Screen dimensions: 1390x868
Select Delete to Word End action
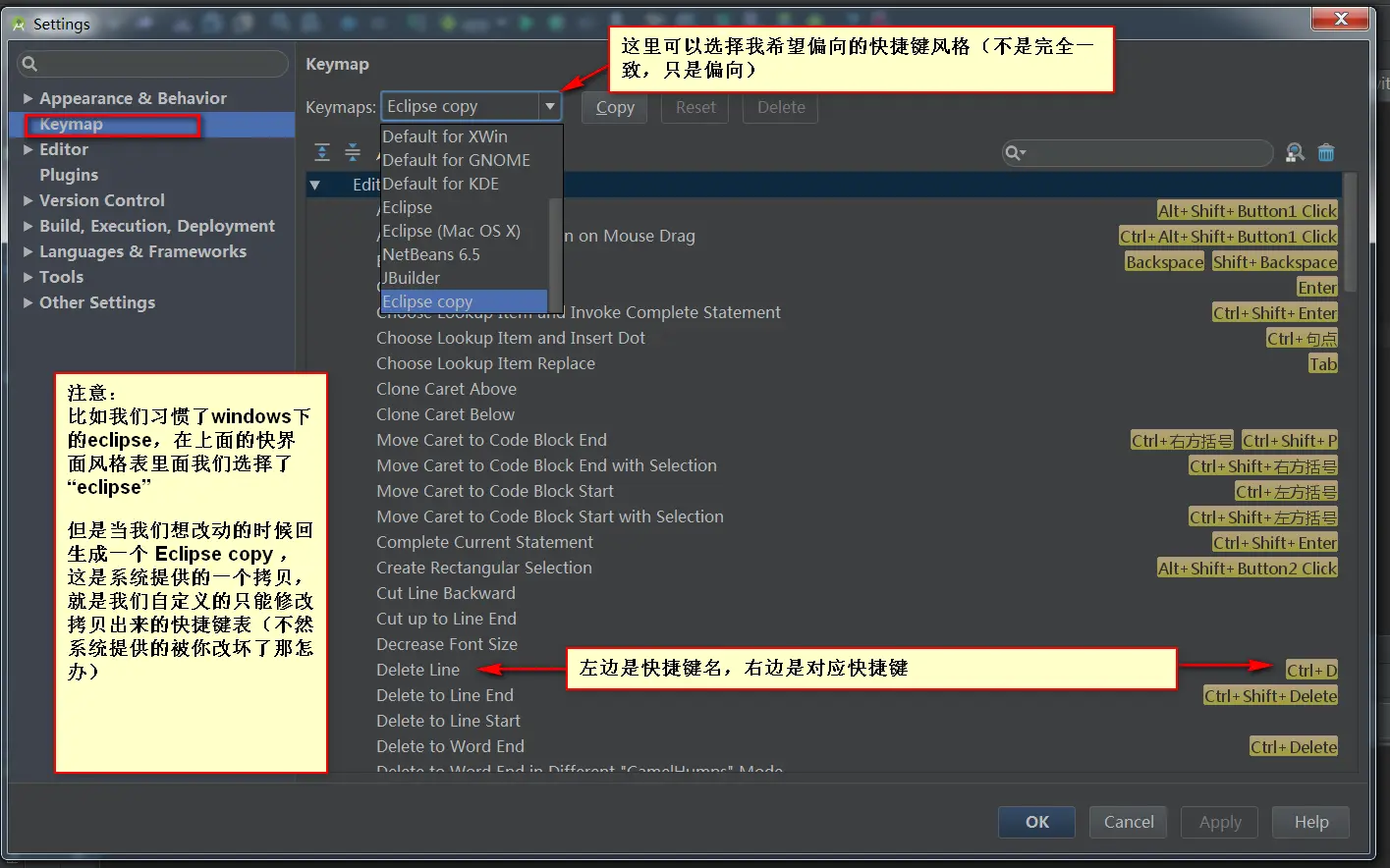[450, 746]
